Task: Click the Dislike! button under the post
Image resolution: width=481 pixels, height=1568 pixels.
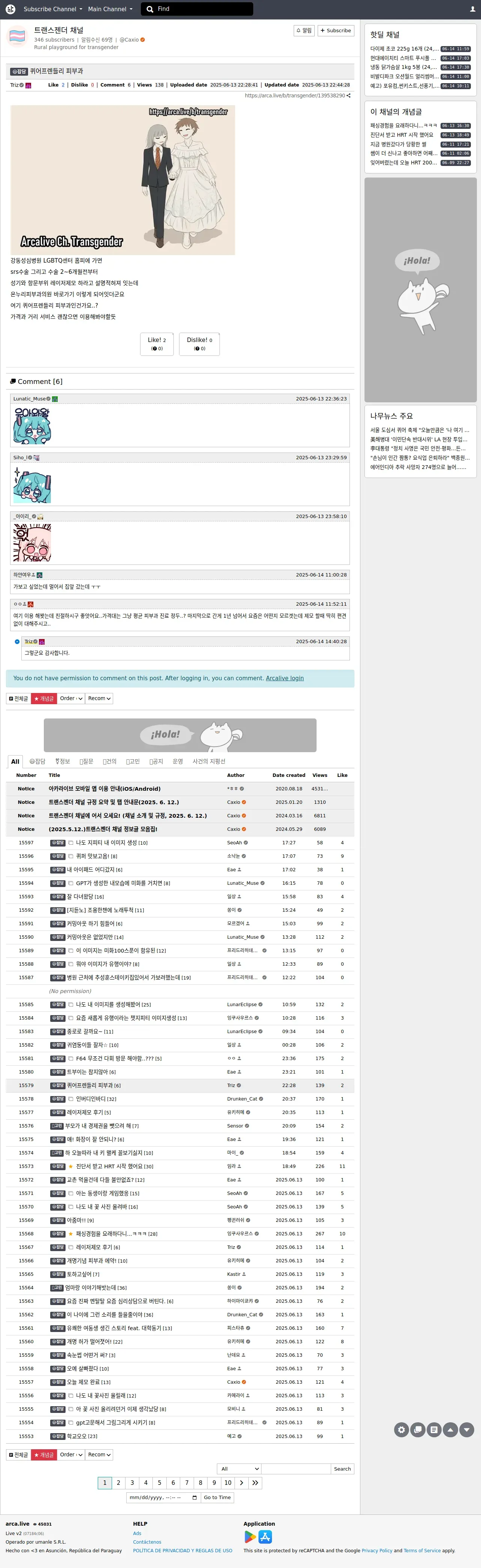Action: point(199,344)
